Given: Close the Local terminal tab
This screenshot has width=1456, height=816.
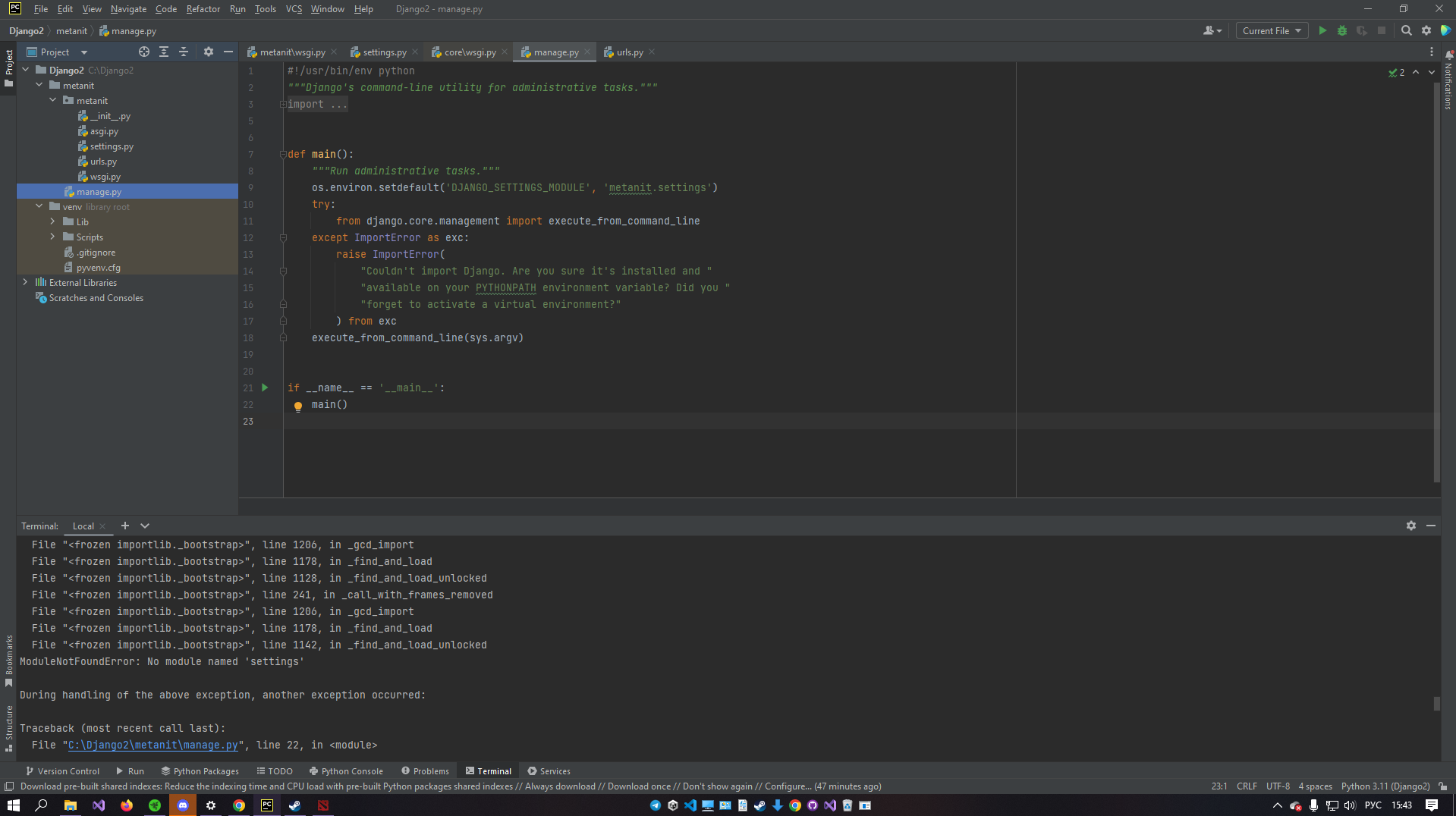Looking at the screenshot, I should click(102, 526).
